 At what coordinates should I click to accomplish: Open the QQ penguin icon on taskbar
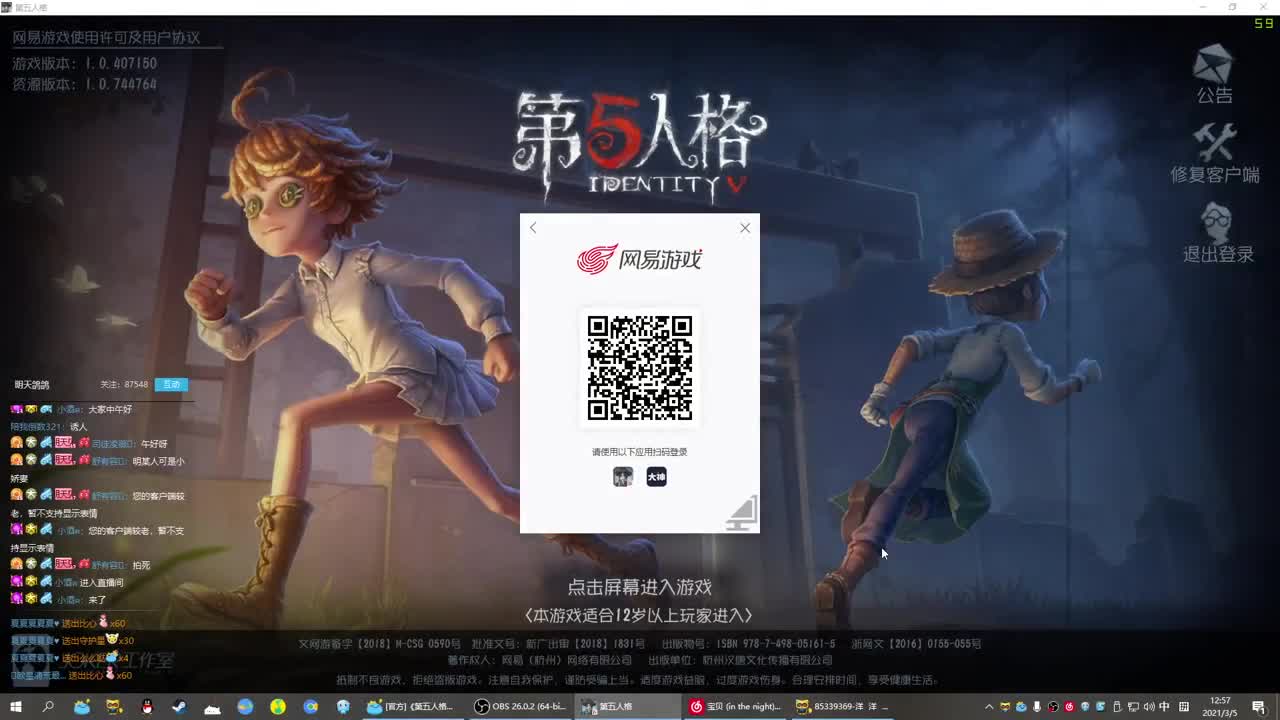point(147,706)
